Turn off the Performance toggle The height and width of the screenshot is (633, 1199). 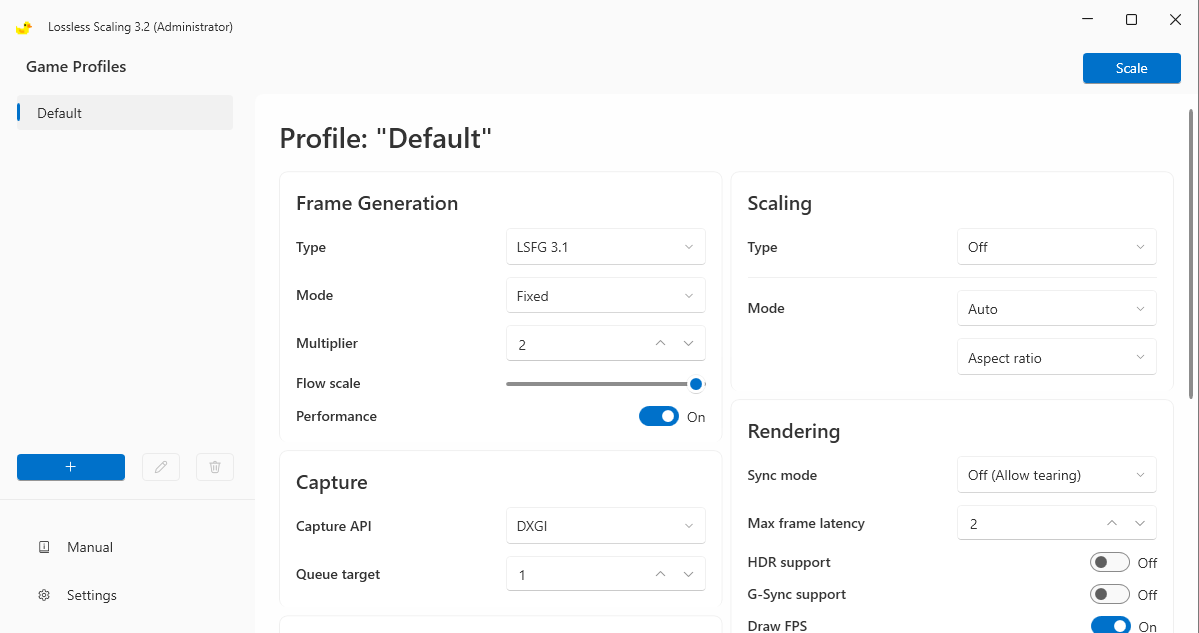(x=659, y=417)
